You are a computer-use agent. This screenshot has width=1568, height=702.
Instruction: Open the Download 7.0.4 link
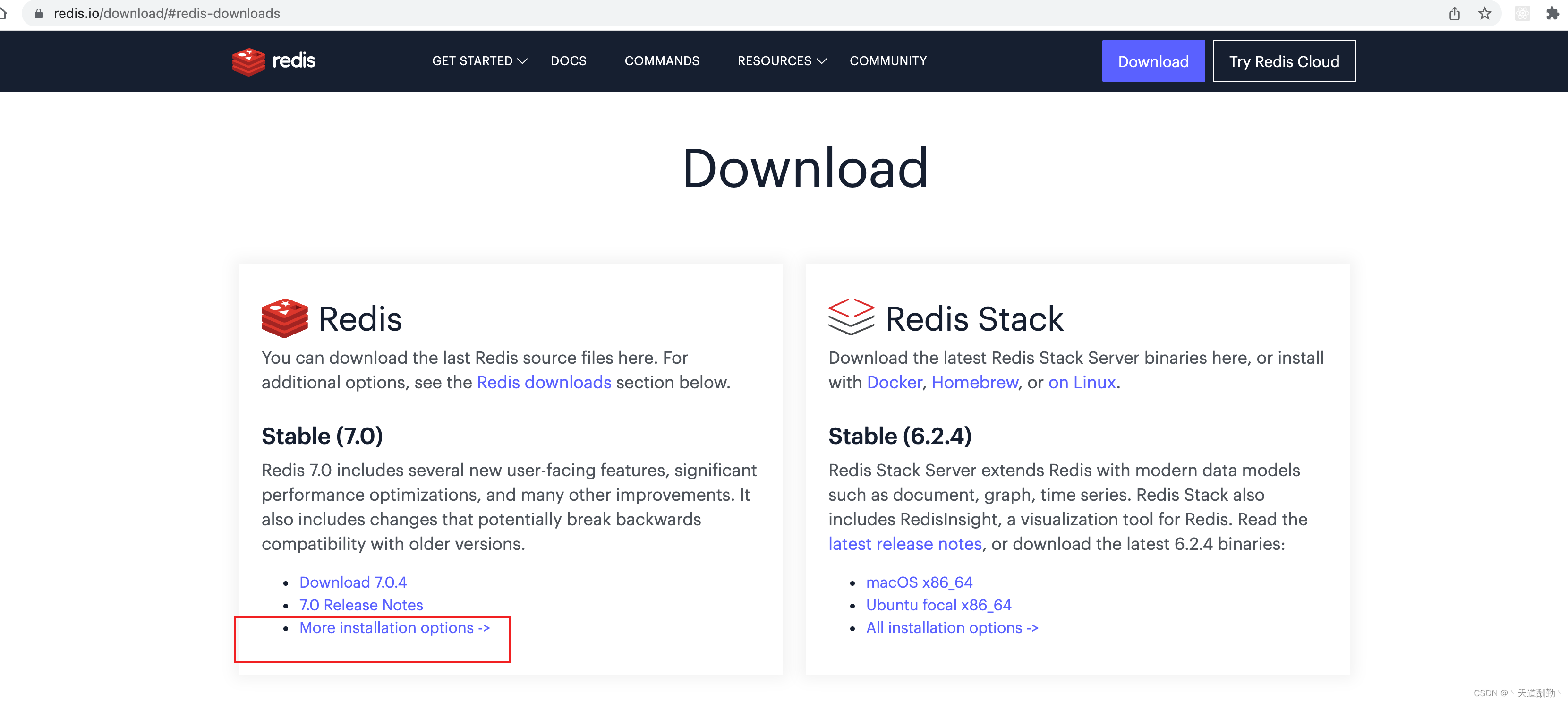pyautogui.click(x=353, y=582)
